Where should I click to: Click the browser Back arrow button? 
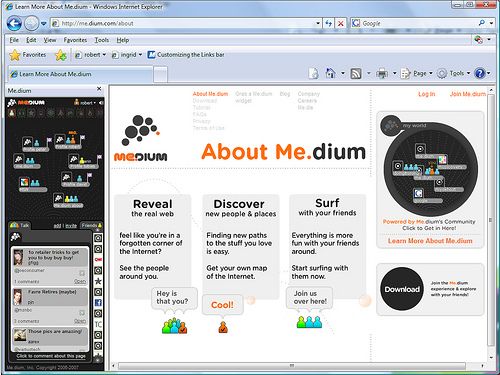click(x=14, y=23)
